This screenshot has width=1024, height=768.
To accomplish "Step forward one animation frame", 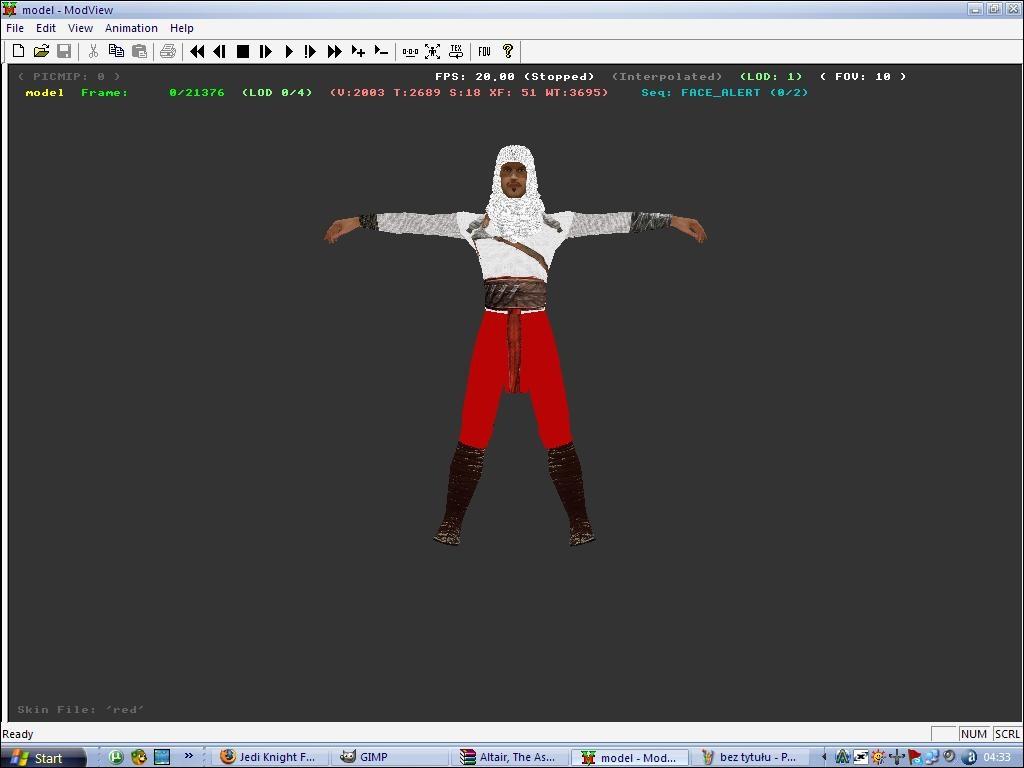I will (x=265, y=51).
